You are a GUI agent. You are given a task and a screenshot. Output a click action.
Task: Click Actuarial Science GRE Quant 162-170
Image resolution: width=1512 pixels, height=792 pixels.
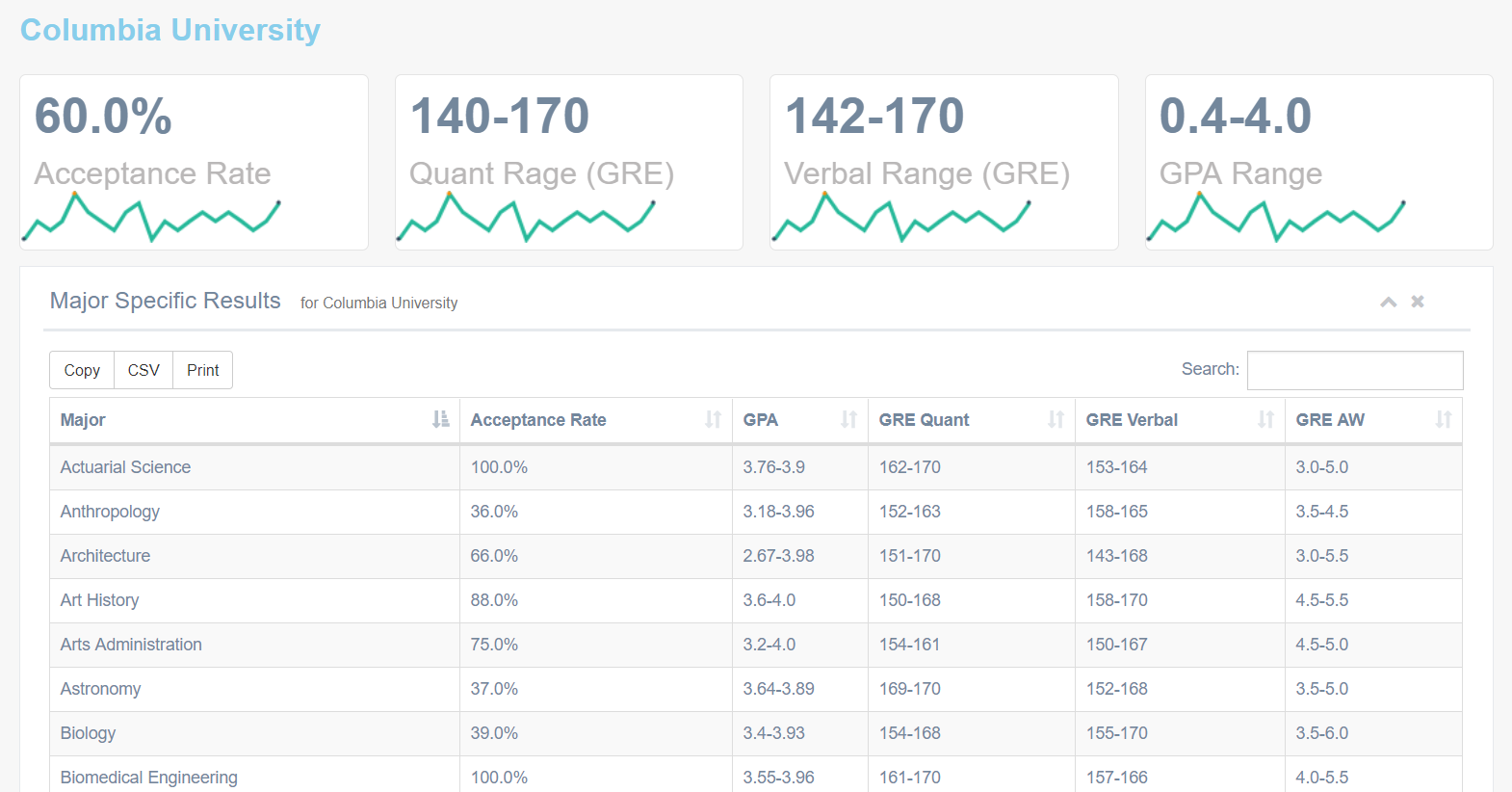(909, 467)
